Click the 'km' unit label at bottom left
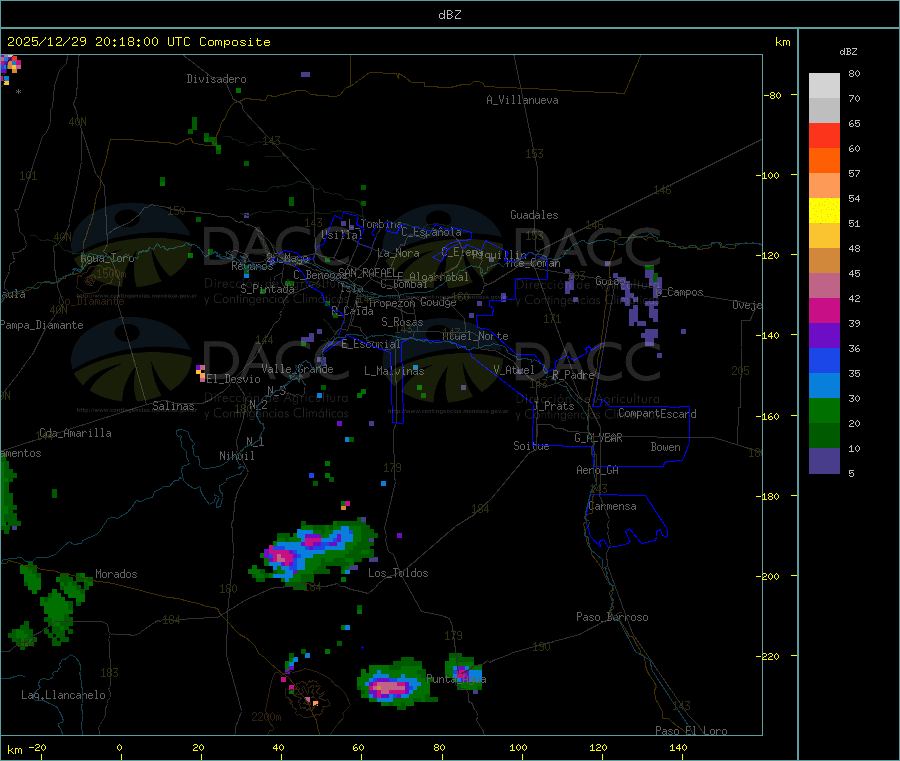Viewport: 900px width, 761px height. 15,750
